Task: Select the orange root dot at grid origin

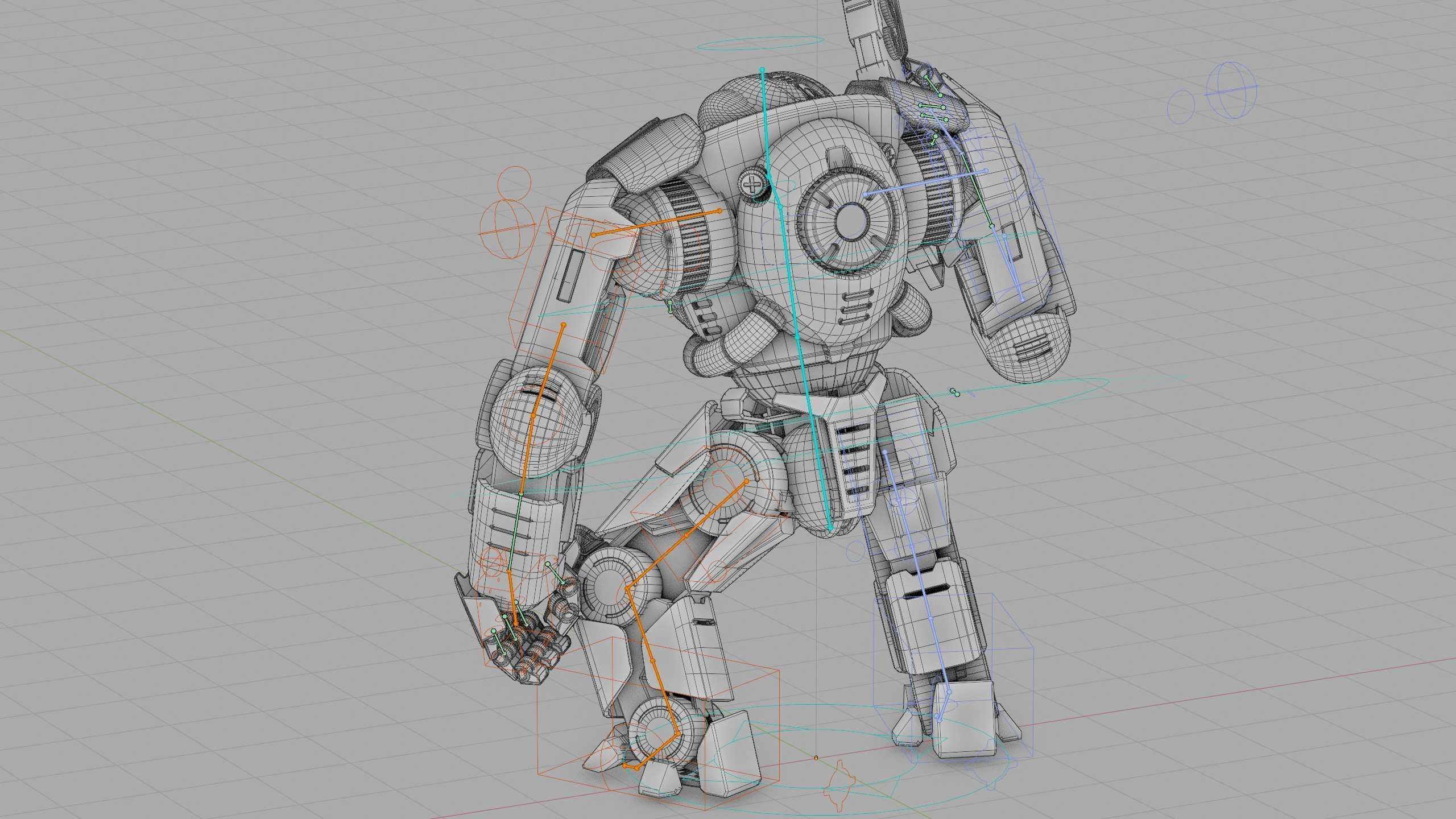Action: click(x=816, y=758)
